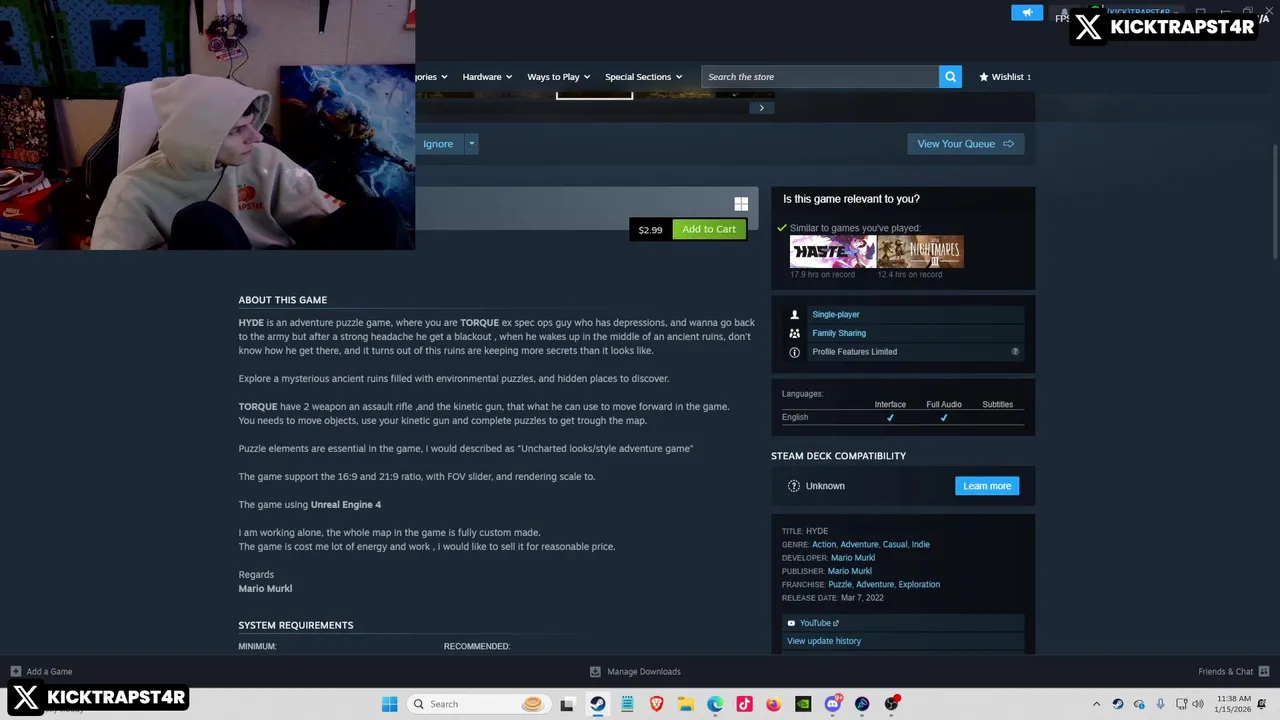Screen dimensions: 1280x720
Task: Click Add a Game label
Action: 49,672
